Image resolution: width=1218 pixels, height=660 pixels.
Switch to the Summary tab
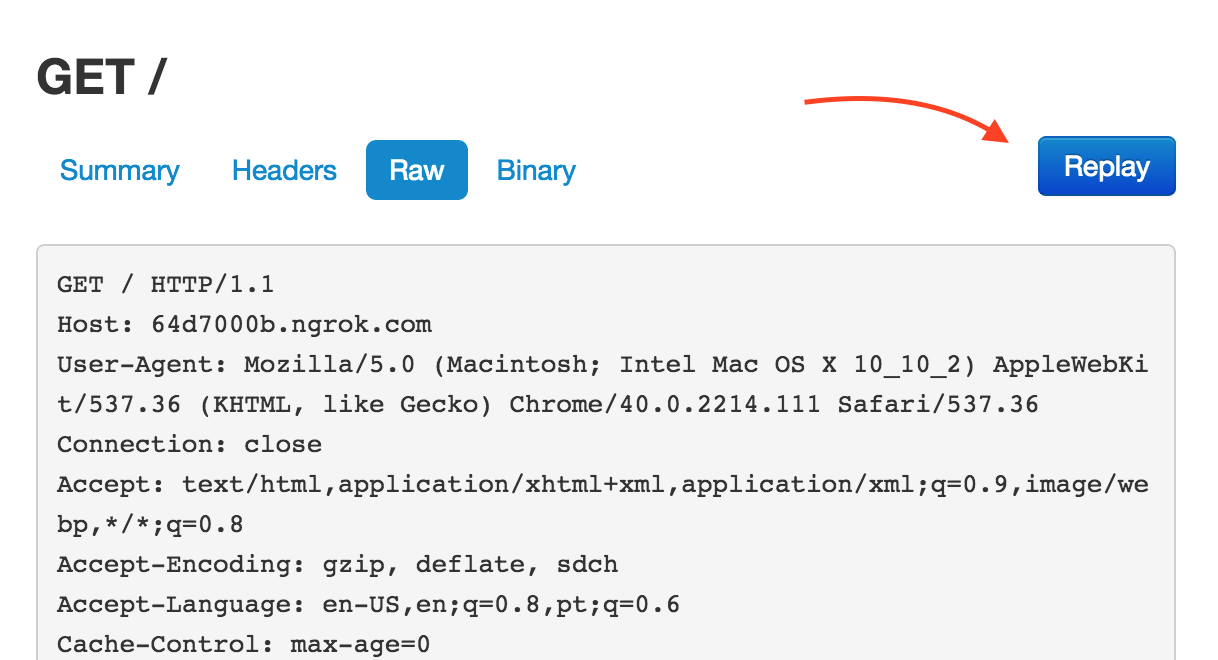119,171
